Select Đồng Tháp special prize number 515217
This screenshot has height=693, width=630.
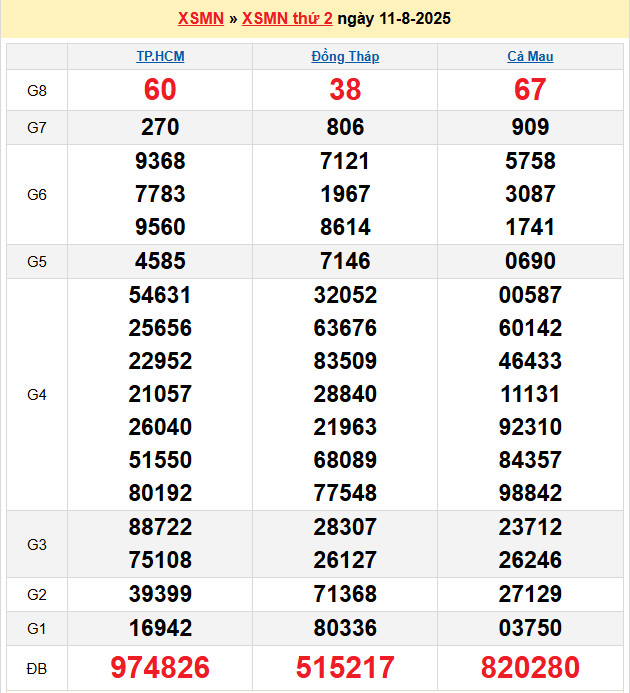coord(345,668)
